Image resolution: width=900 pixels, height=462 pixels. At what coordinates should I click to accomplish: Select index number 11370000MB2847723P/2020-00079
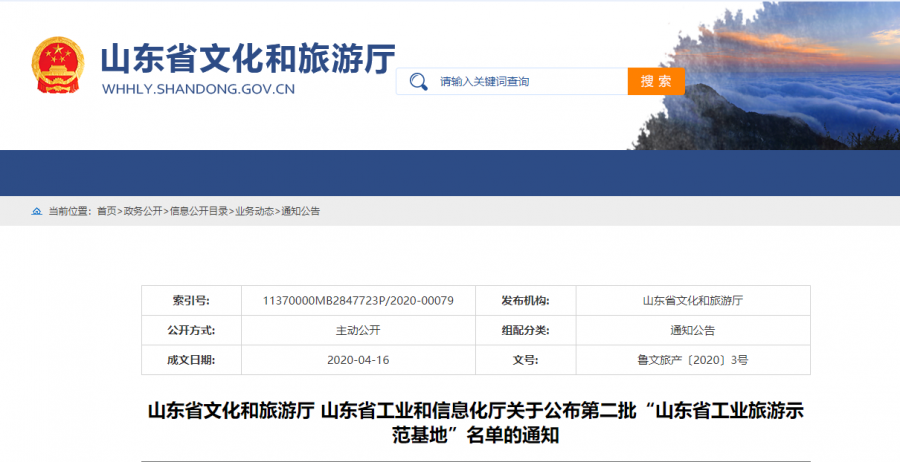click(358, 301)
